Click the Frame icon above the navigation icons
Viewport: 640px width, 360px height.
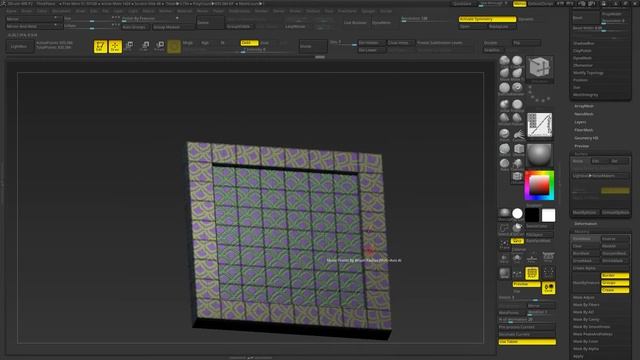(x=505, y=244)
